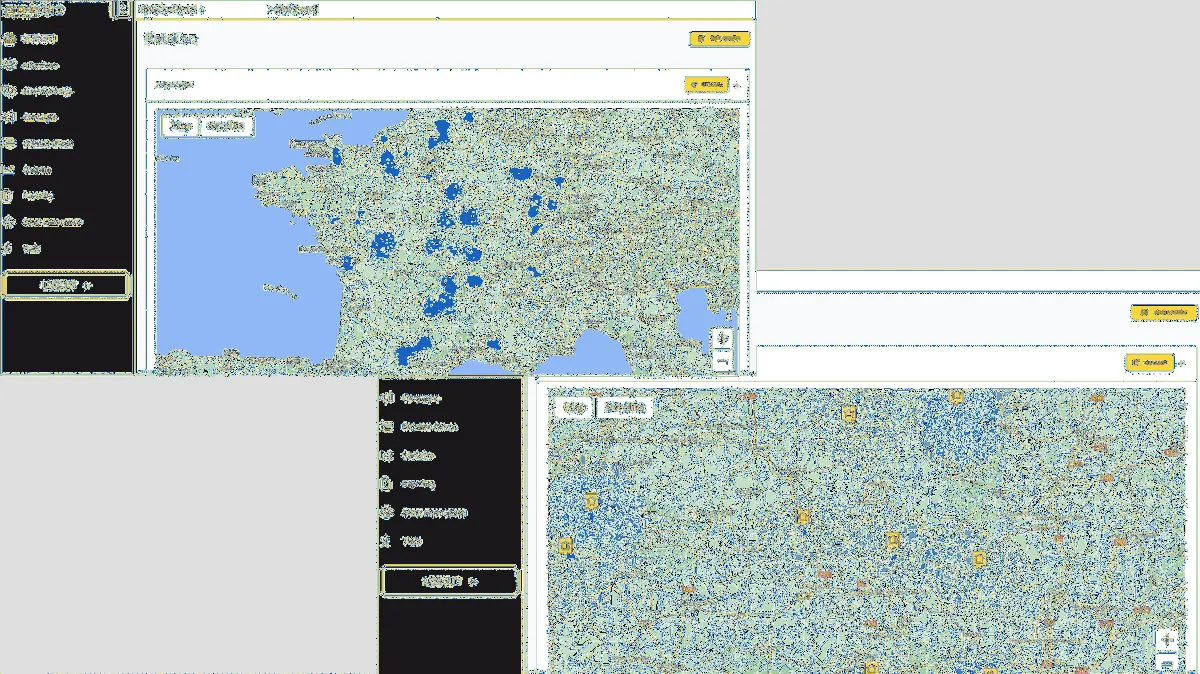Collapse the lower map panel using its header chevron
1200x674 pixels.
coord(1183,362)
